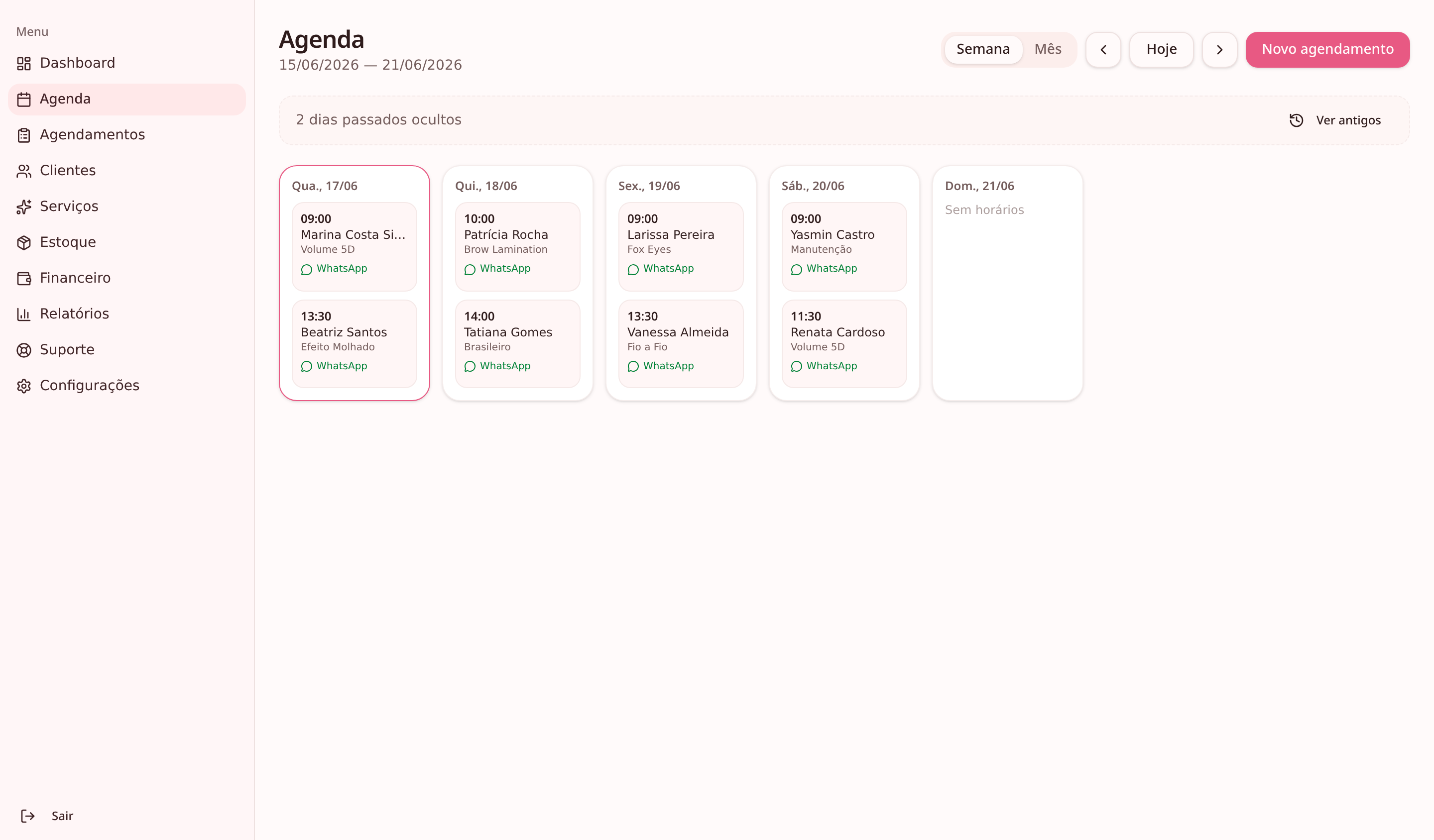The image size is (1434, 840).
Task: Click Ver antigos to show past days
Action: click(1334, 120)
